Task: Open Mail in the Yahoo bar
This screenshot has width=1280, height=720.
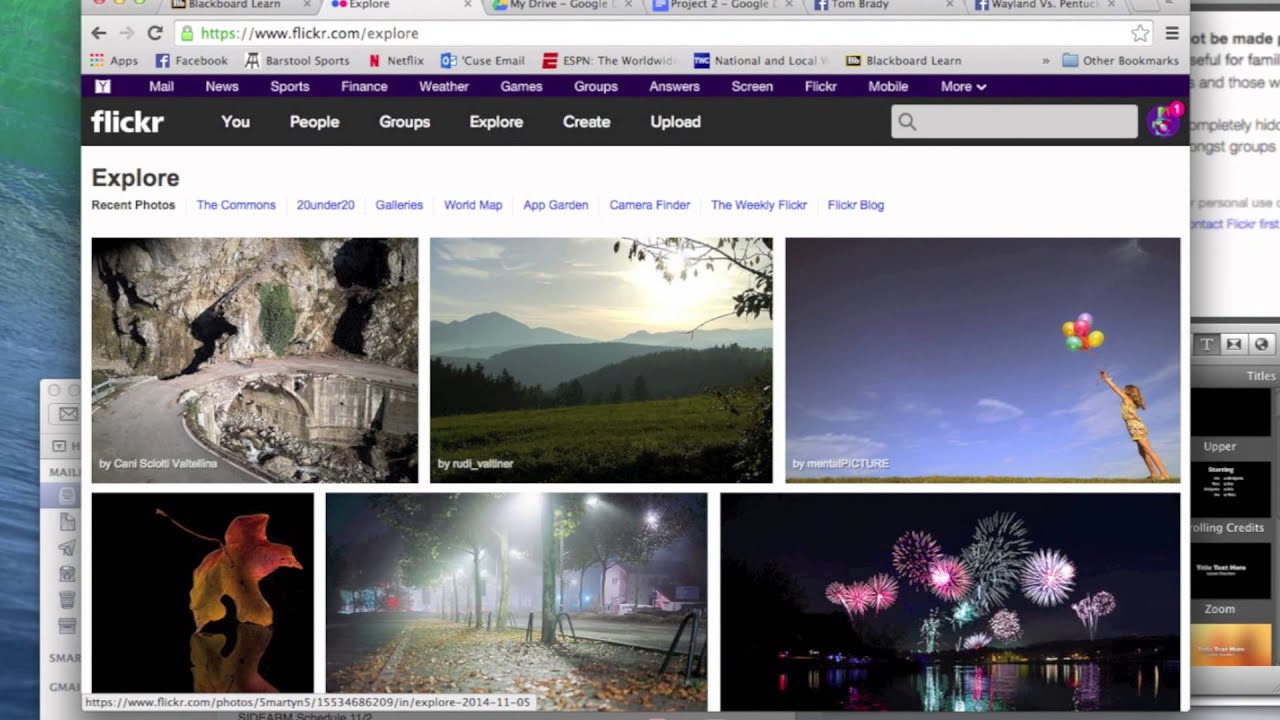Action: click(161, 87)
